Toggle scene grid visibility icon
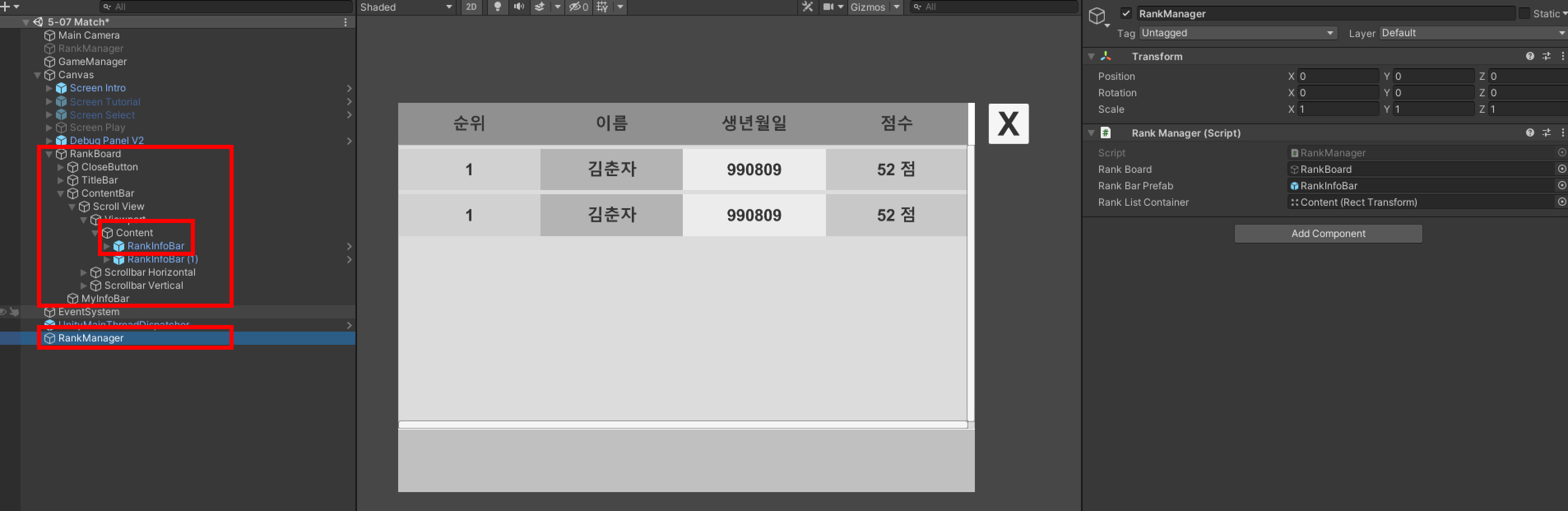The image size is (1568, 511). click(x=602, y=7)
